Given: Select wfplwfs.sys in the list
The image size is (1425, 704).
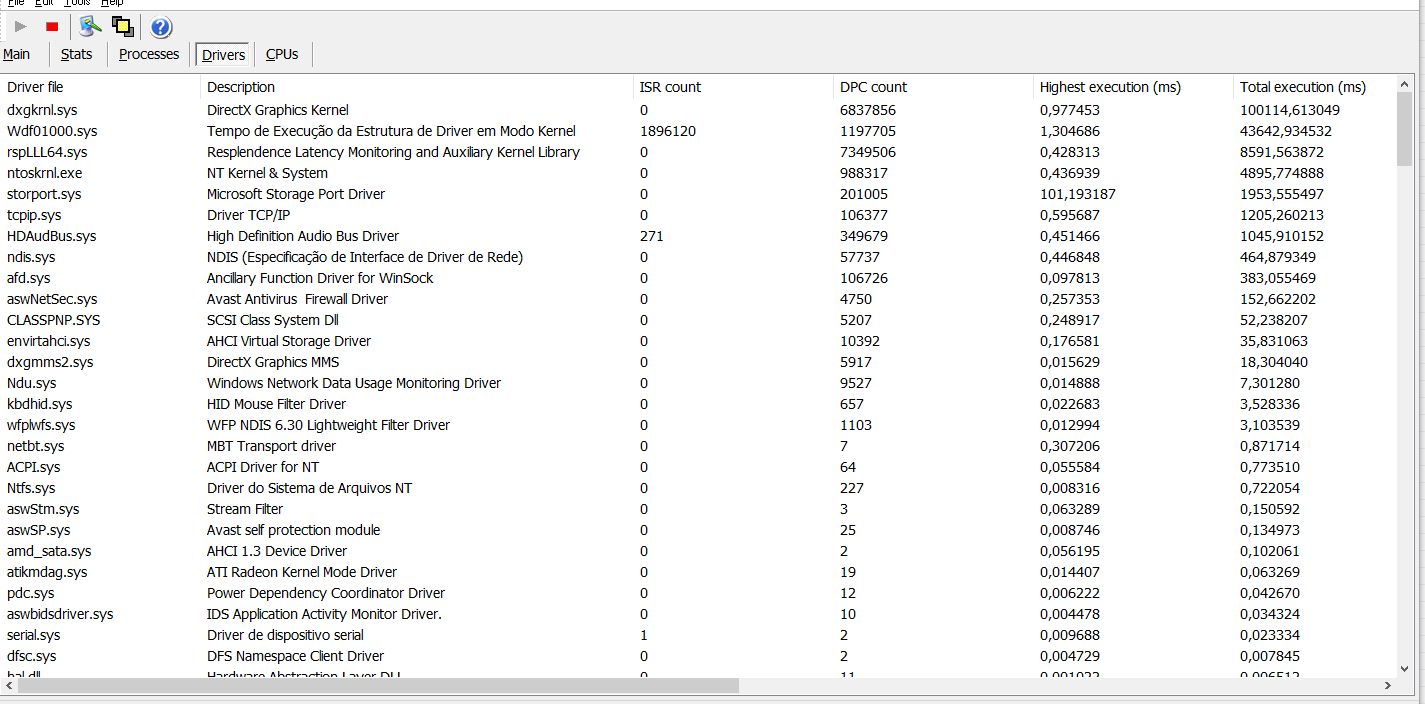Looking at the screenshot, I should click(41, 425).
